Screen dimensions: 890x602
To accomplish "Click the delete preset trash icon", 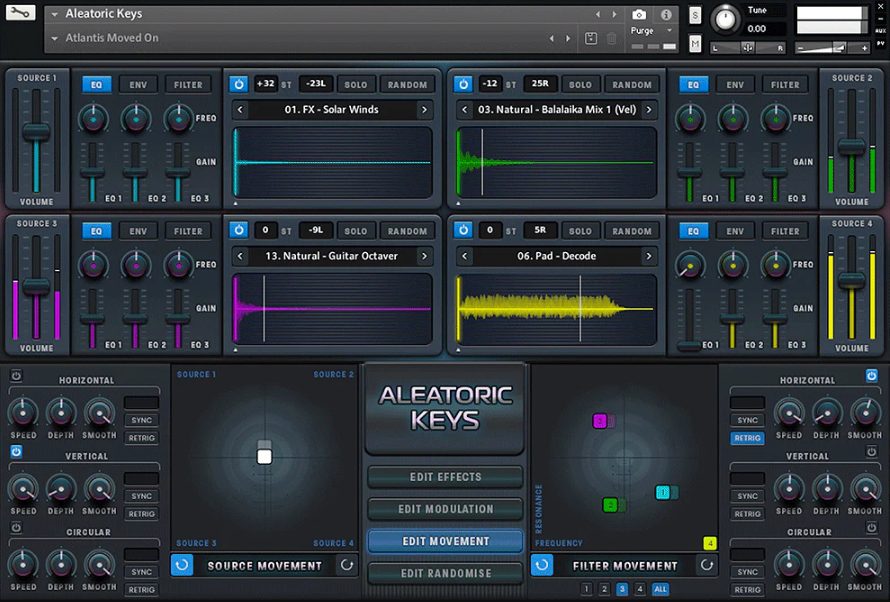I will pyautogui.click(x=611, y=39).
